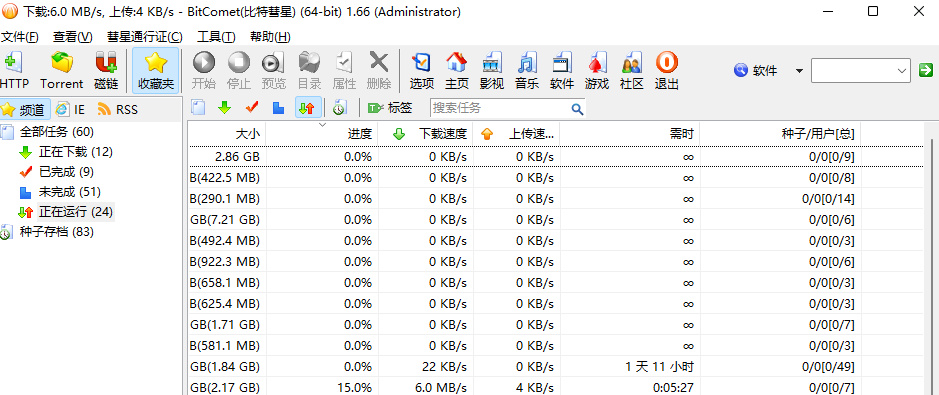Select the 2.86 GB task row
Viewport: 939px width, 395px height.
[x=556, y=157]
